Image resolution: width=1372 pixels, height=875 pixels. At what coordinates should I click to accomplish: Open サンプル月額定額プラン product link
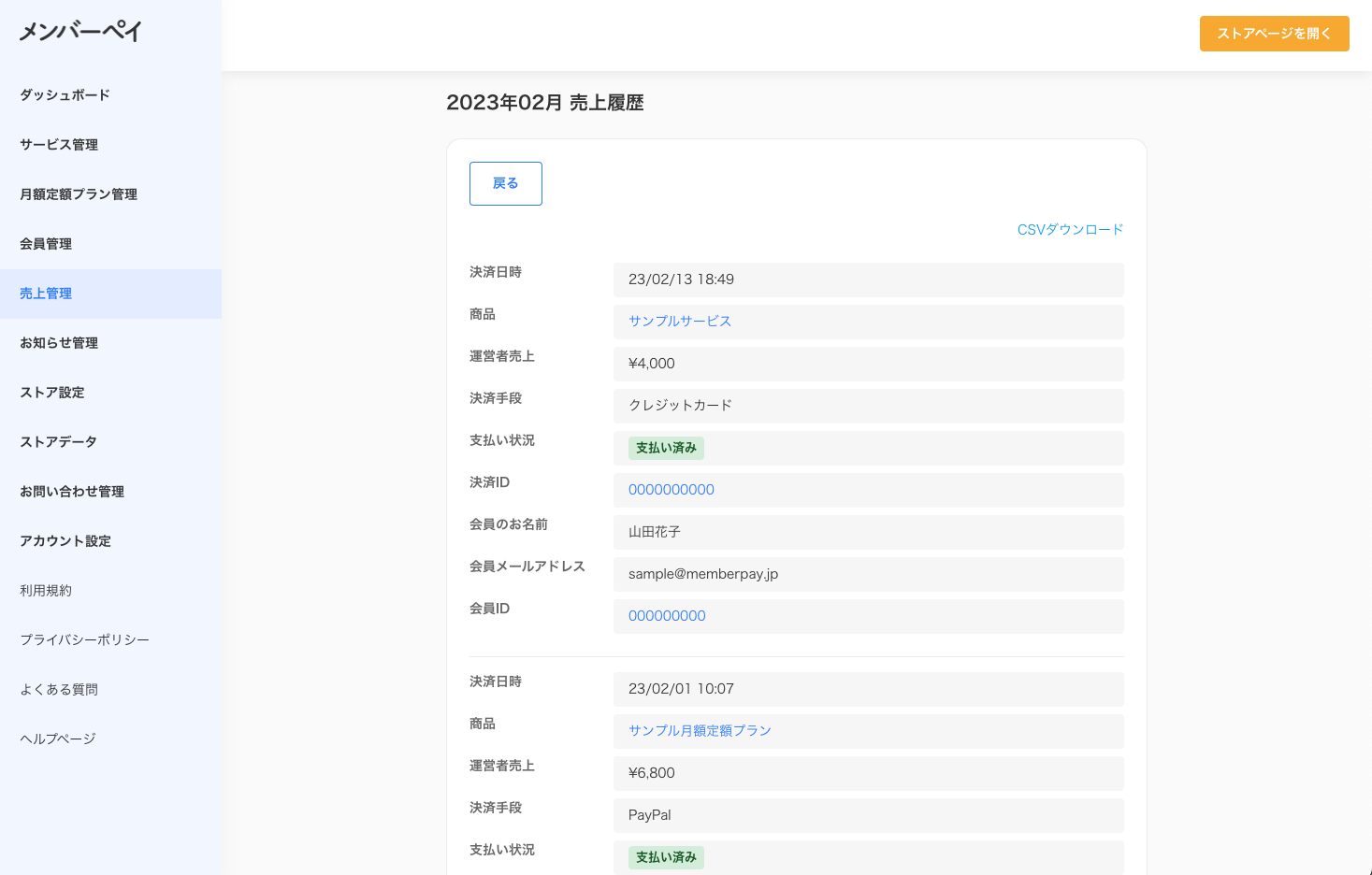(x=700, y=731)
